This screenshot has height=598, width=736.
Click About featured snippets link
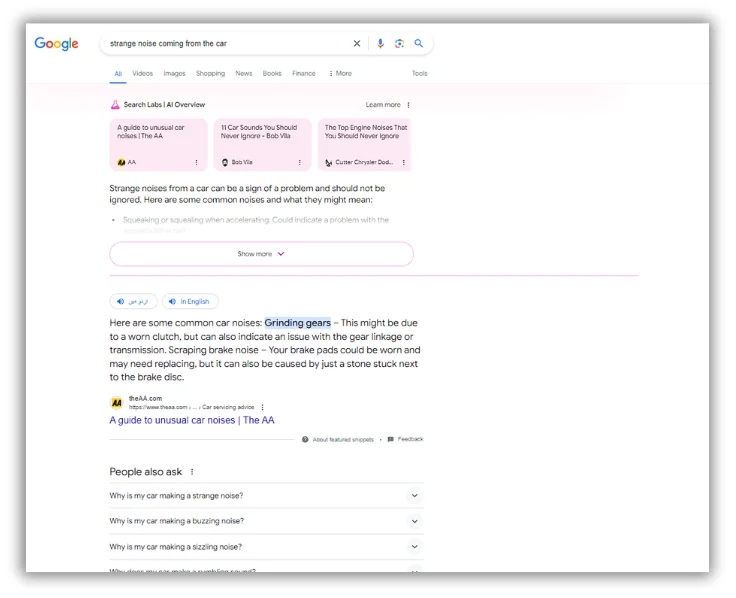coord(343,440)
